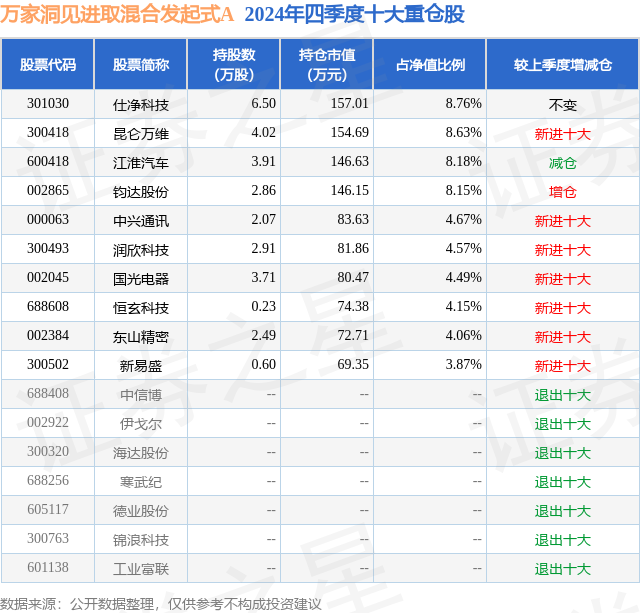Select stock code 002865
This screenshot has height=613, width=640.
[x=48, y=191]
